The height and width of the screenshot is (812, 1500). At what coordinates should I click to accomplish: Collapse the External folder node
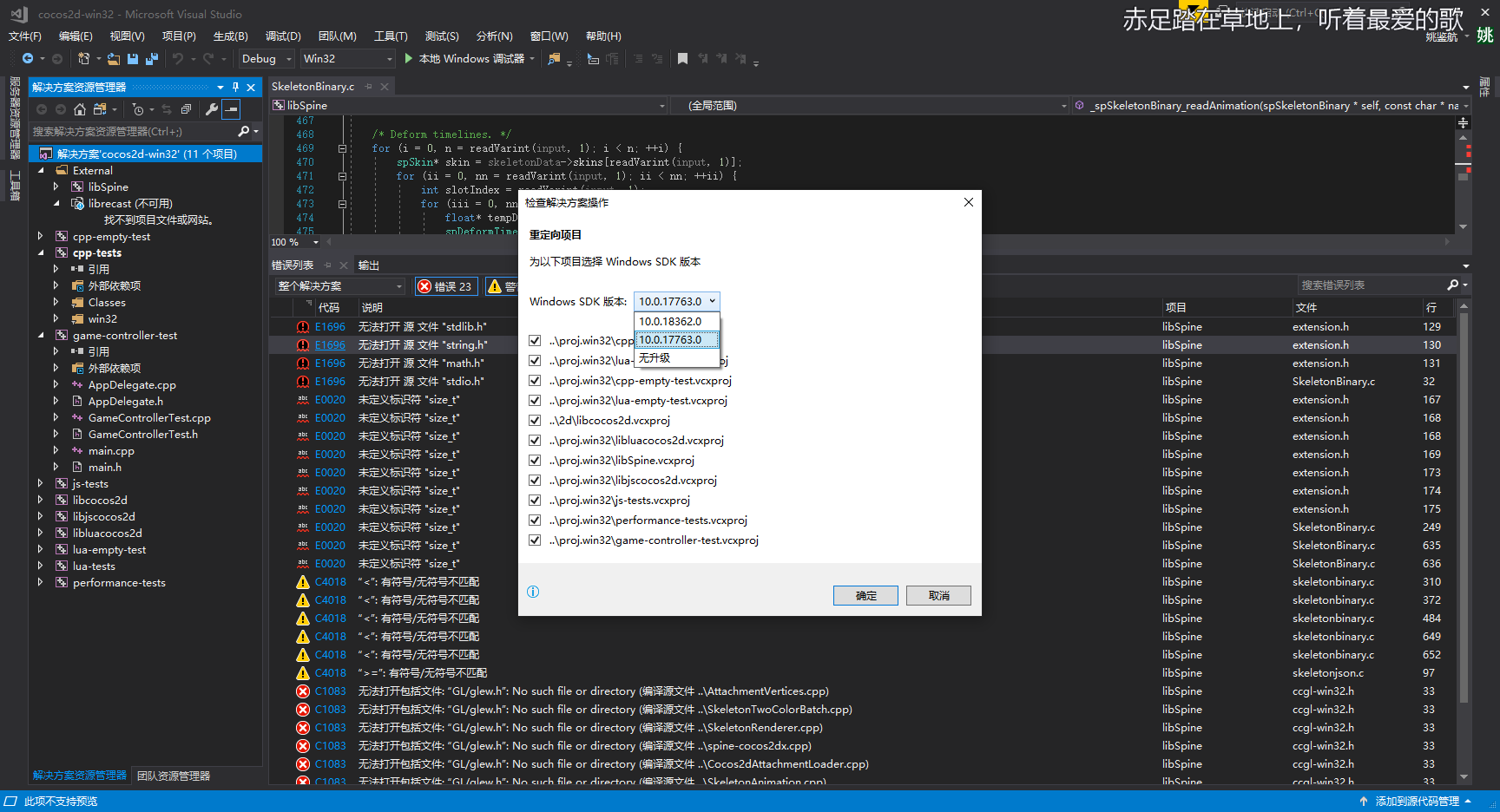click(x=41, y=171)
